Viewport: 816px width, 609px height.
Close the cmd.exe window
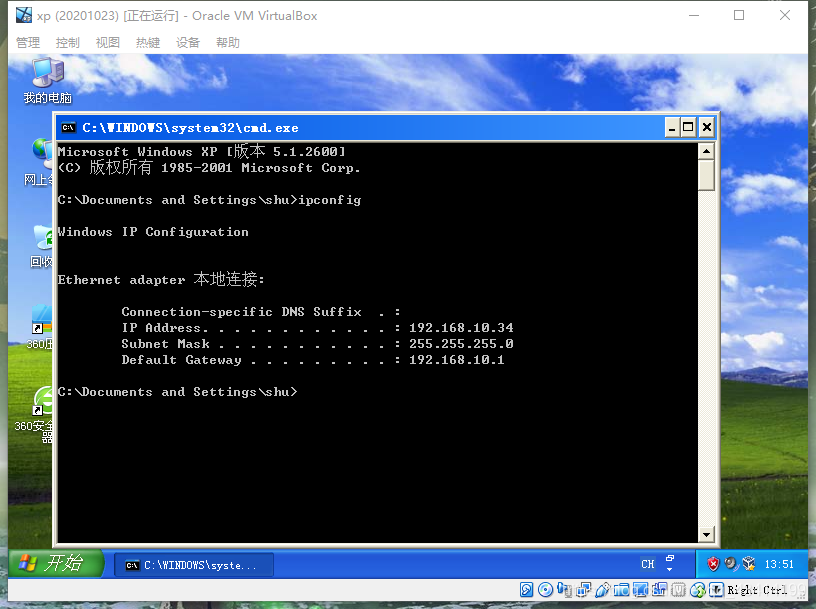tap(706, 127)
